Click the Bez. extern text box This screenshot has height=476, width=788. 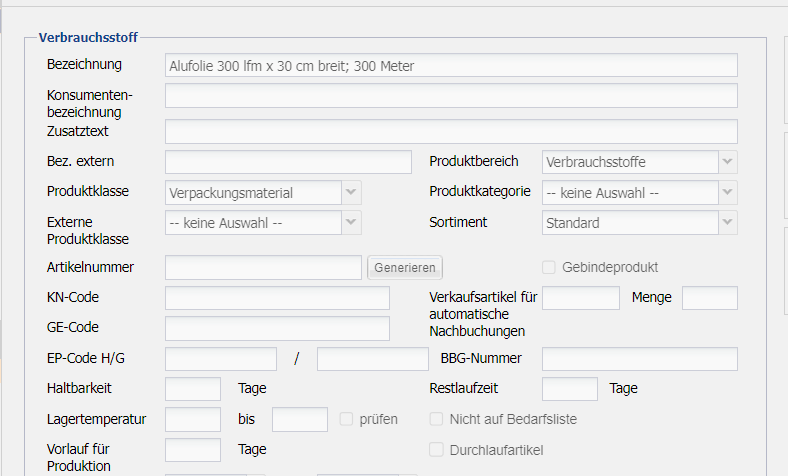[288, 162]
